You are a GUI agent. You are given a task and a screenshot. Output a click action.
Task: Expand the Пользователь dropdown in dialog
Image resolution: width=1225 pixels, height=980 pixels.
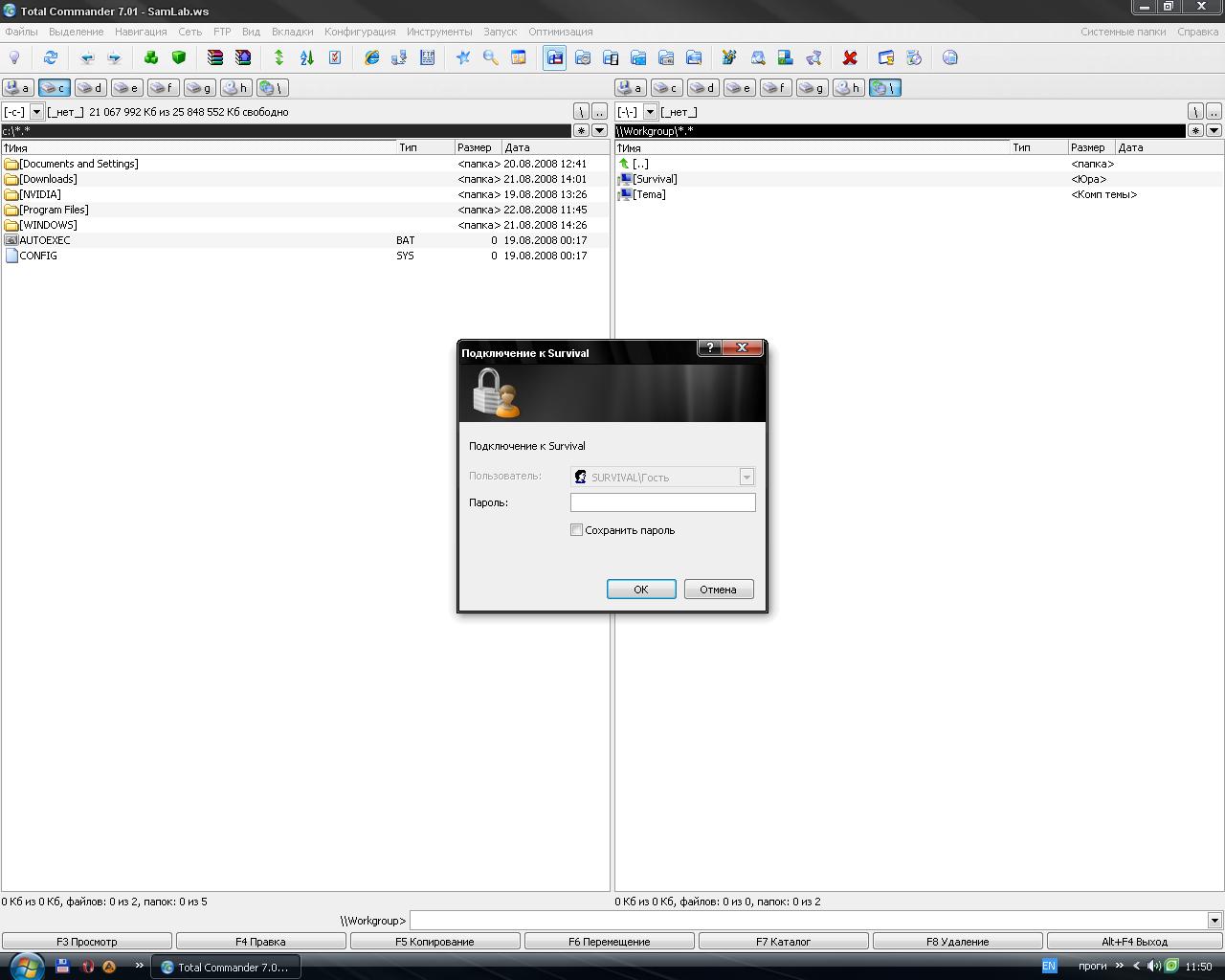(x=746, y=477)
